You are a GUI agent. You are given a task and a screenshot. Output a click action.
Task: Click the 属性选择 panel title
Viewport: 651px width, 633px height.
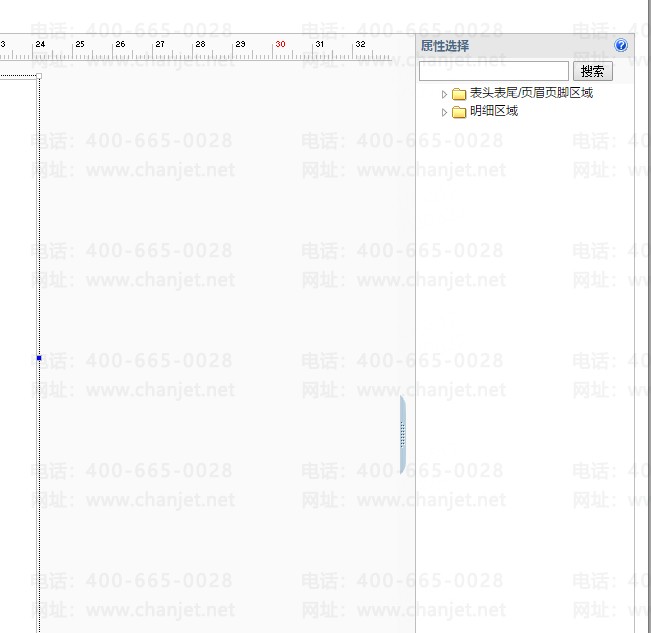(445, 46)
